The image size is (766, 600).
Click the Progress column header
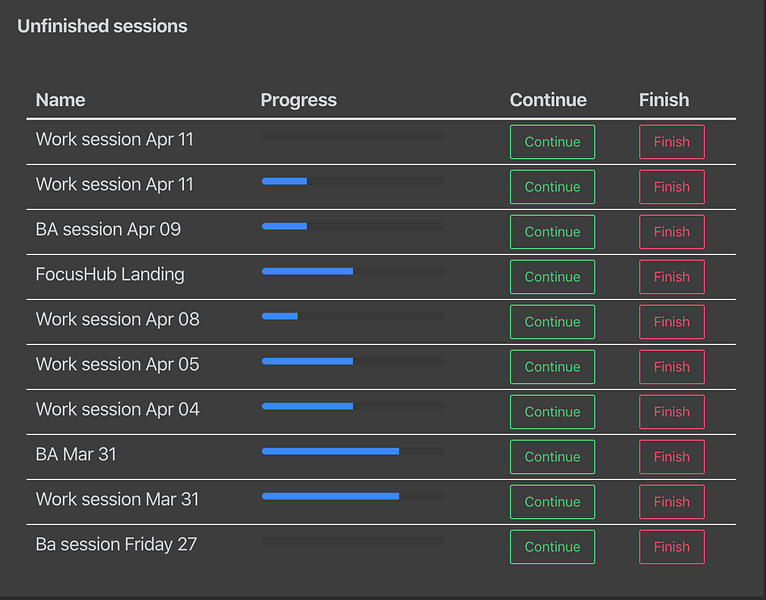[x=298, y=100]
